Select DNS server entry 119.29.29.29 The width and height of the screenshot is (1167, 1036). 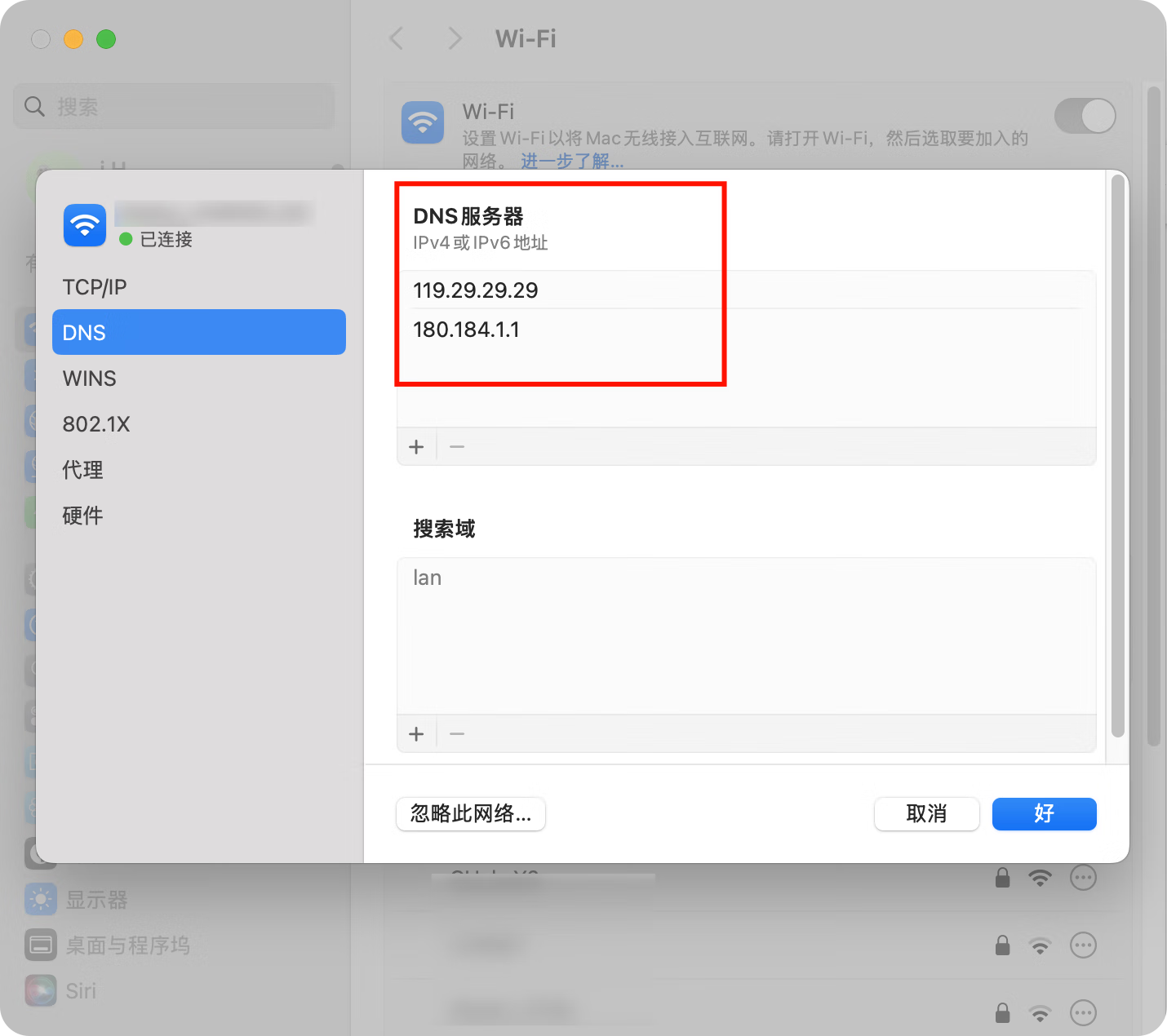pos(476,290)
